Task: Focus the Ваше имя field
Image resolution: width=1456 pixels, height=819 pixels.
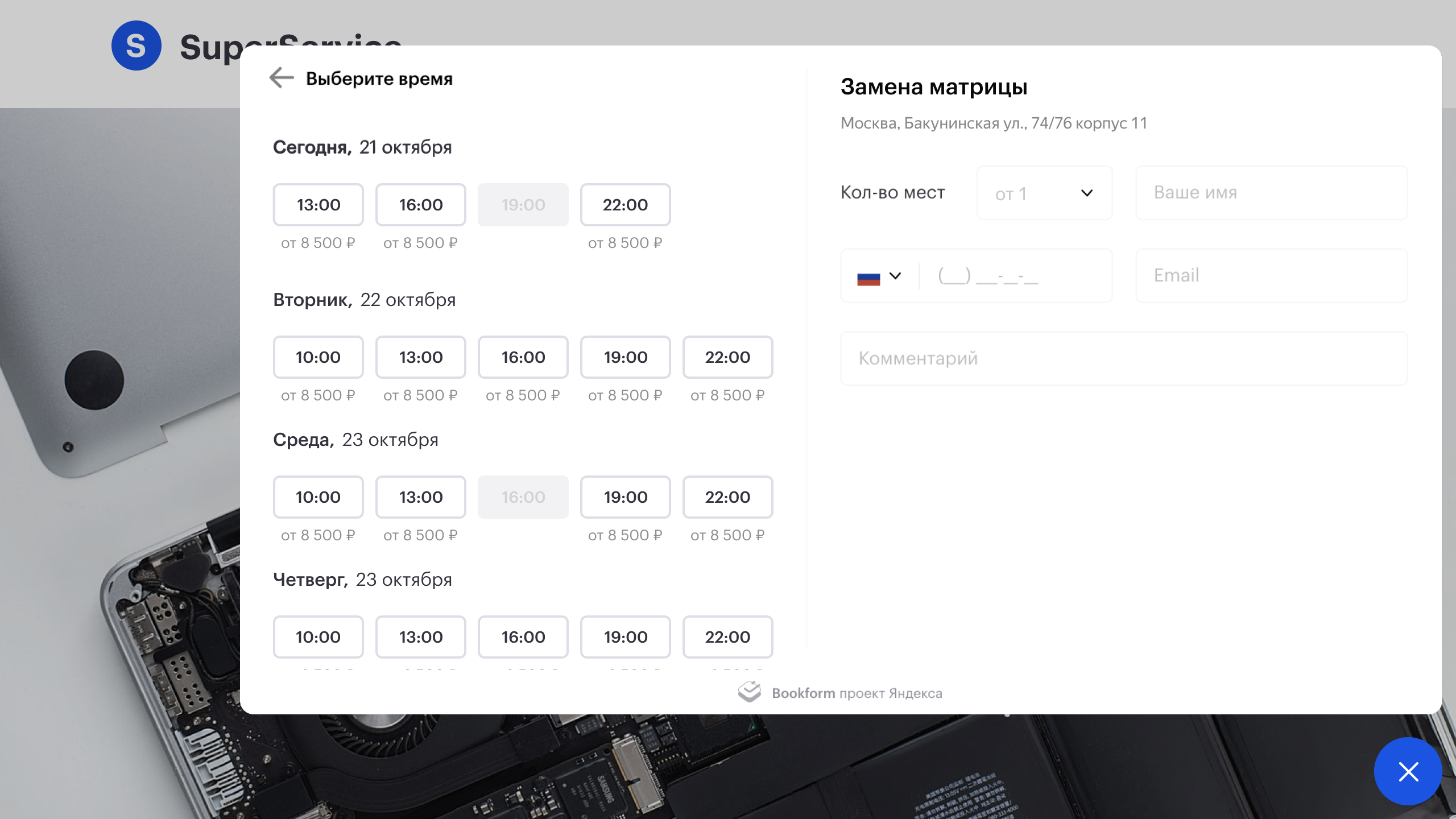Action: (1272, 193)
